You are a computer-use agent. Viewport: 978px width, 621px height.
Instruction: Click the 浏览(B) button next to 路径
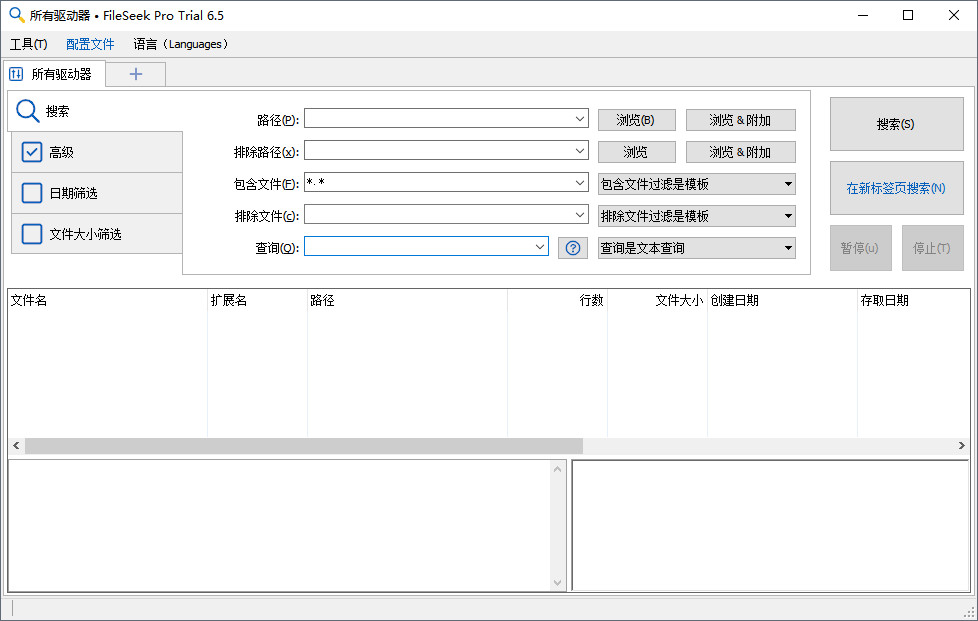(x=636, y=118)
